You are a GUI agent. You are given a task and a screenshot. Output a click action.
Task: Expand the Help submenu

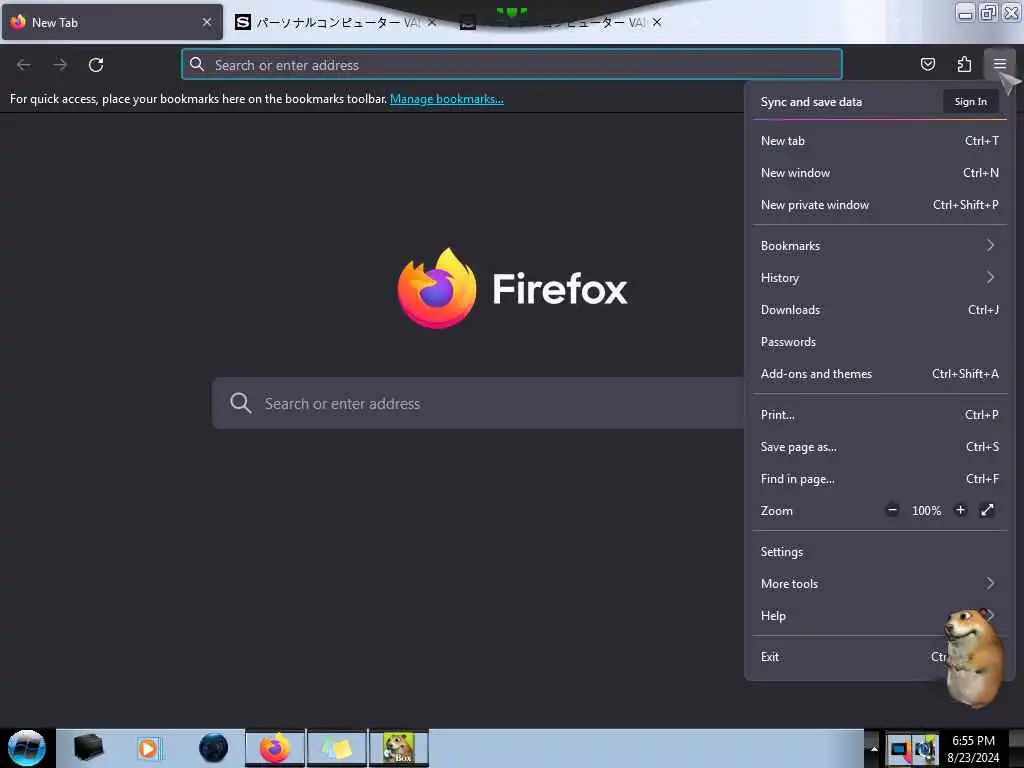(879, 615)
